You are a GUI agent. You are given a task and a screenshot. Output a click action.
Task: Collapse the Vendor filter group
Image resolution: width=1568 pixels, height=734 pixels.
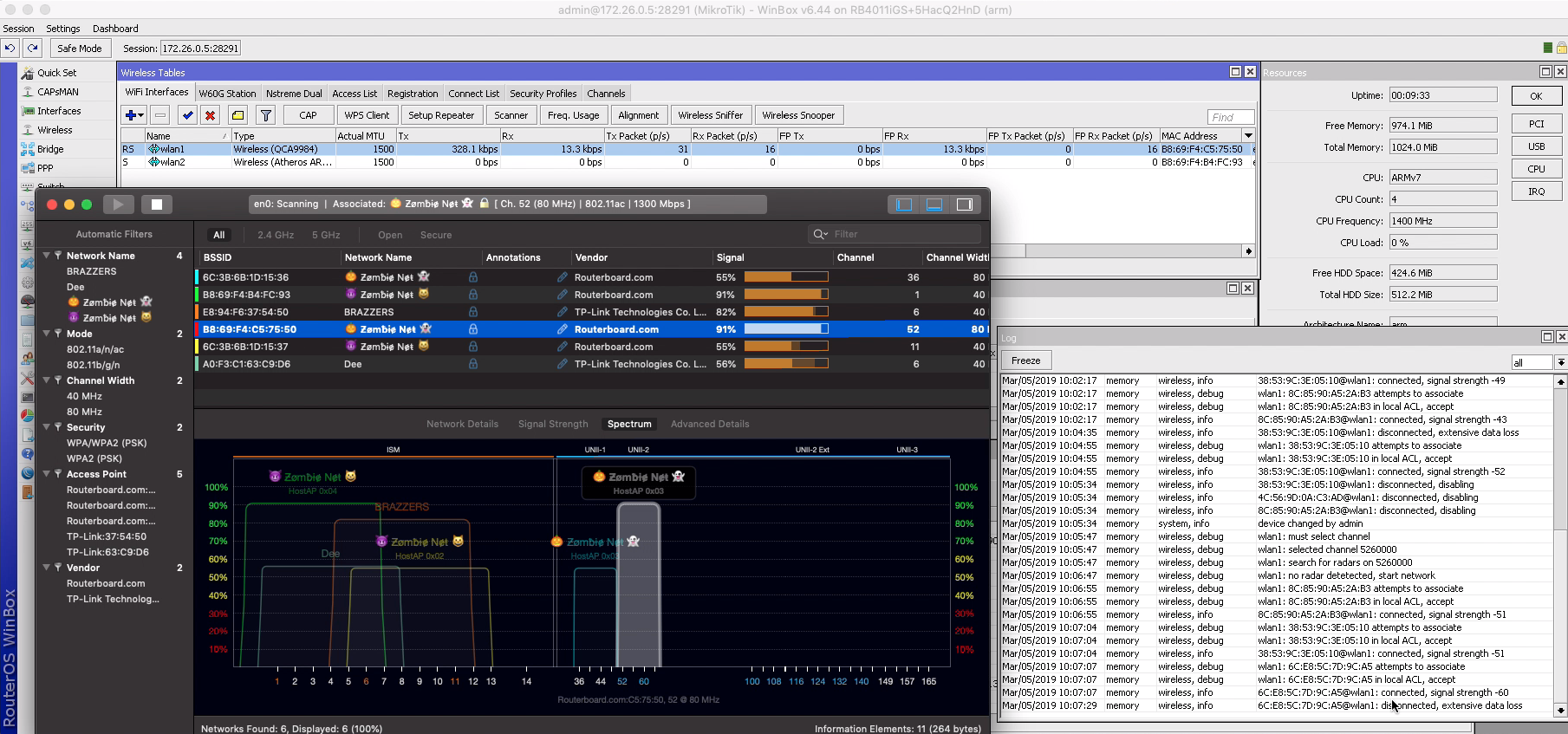tap(47, 568)
